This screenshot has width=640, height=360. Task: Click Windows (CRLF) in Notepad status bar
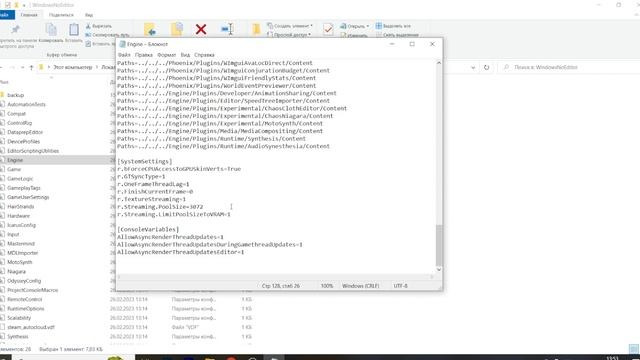[360, 286]
